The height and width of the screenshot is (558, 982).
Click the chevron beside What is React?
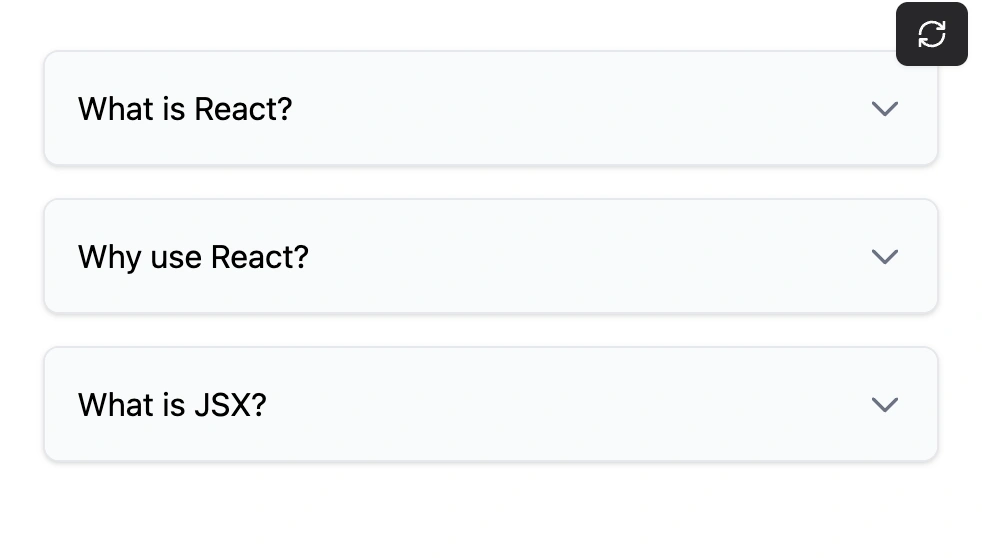pyautogui.click(x=884, y=108)
